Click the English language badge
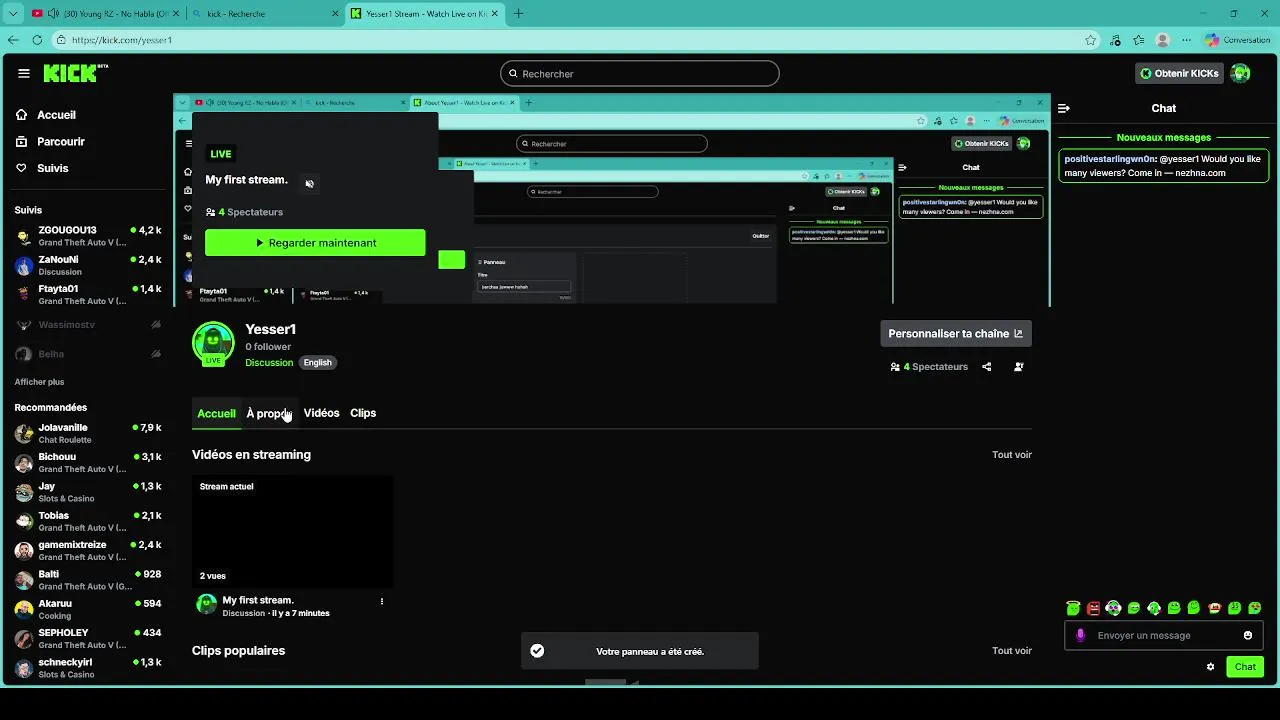1280x720 pixels. [x=317, y=363]
